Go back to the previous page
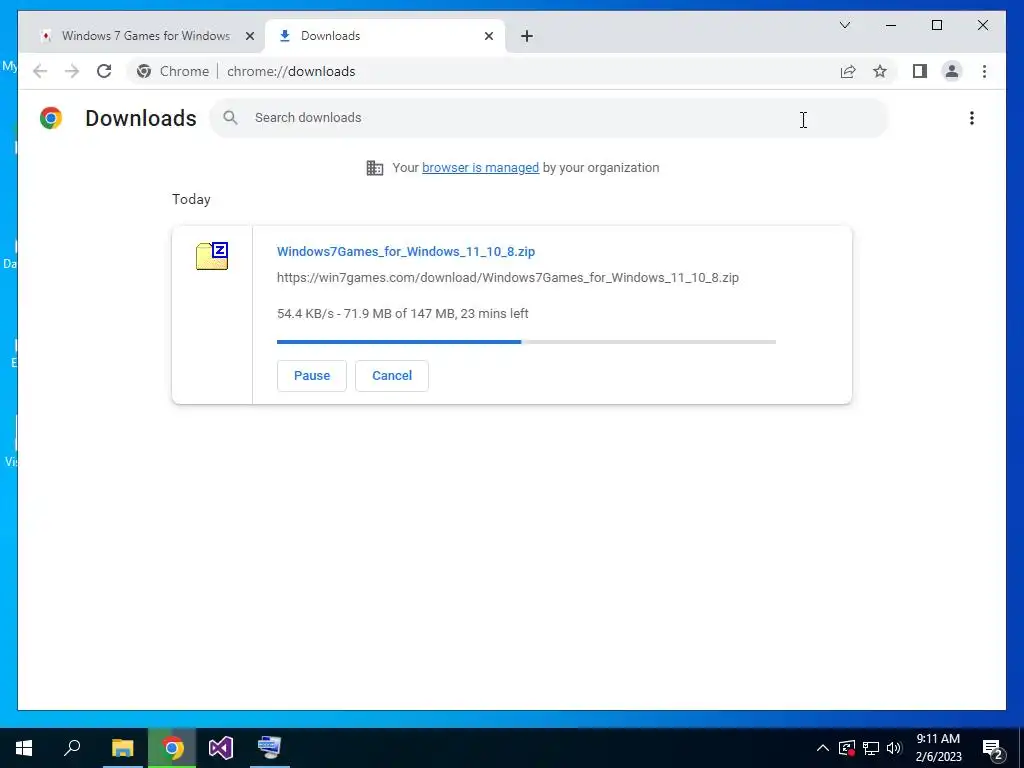This screenshot has height=768, width=1024. tap(40, 71)
